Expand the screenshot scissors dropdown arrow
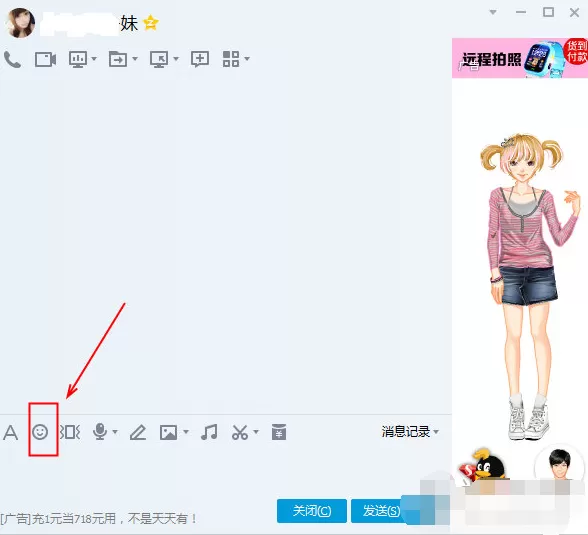Screen dimensions: 588x535 [x=256, y=432]
